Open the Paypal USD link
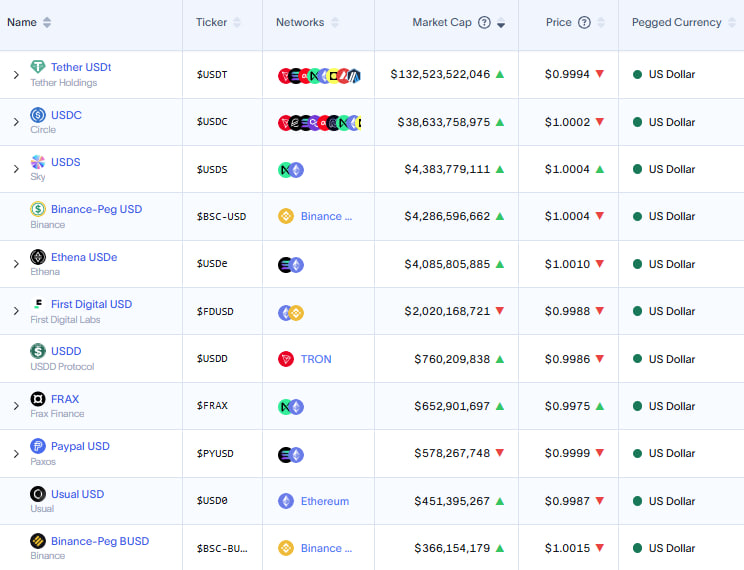Viewport: 744px width, 570px height. tap(80, 446)
